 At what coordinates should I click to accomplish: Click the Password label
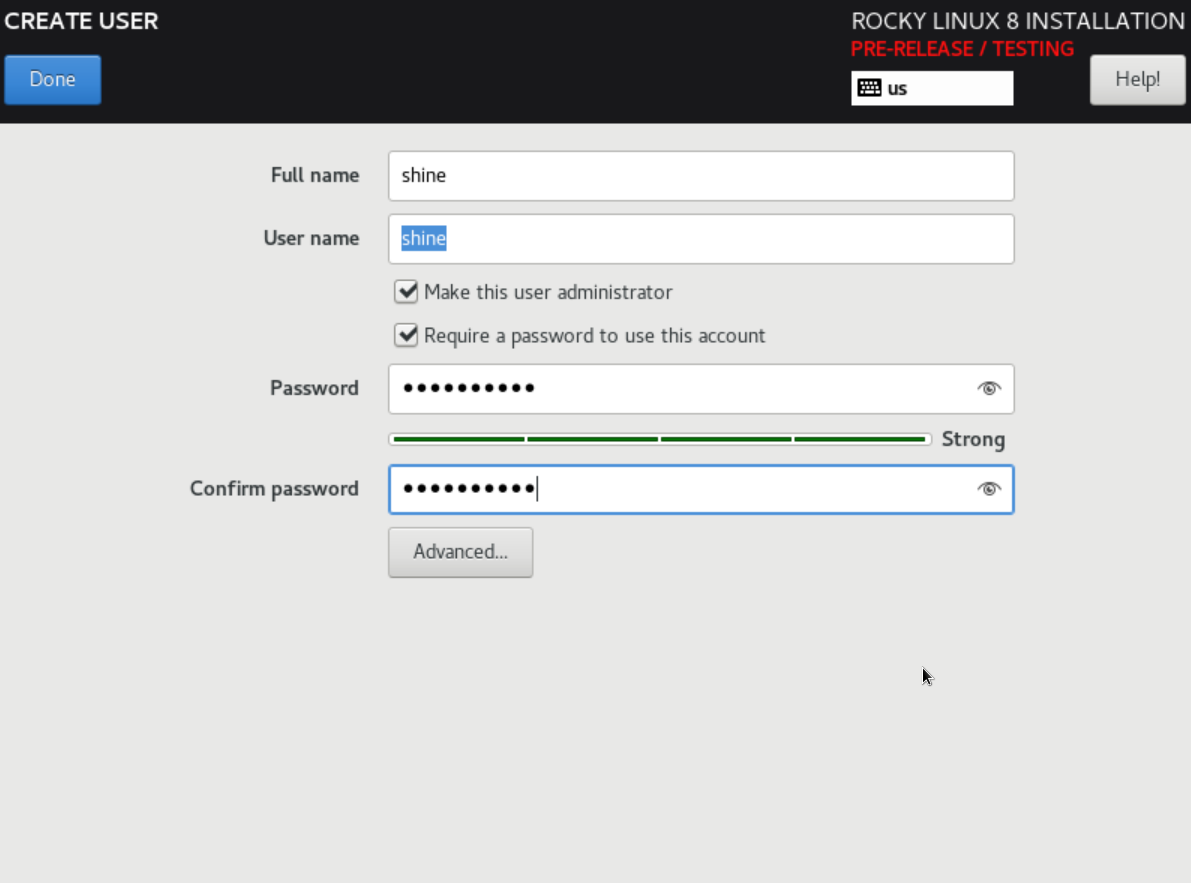coord(314,388)
